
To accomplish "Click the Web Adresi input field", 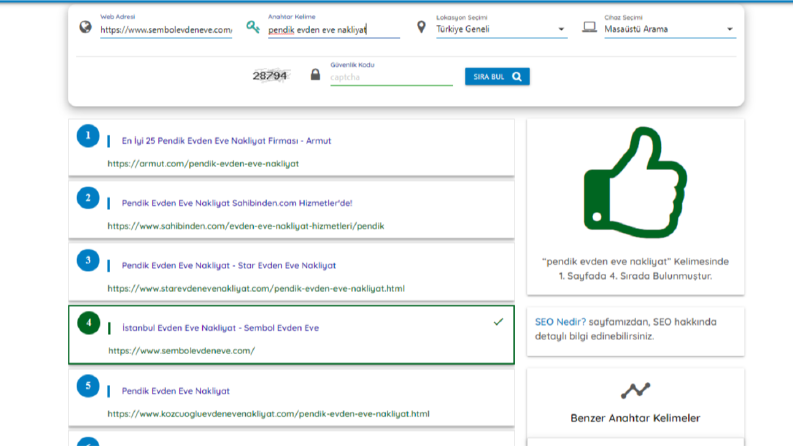I will (166, 30).
